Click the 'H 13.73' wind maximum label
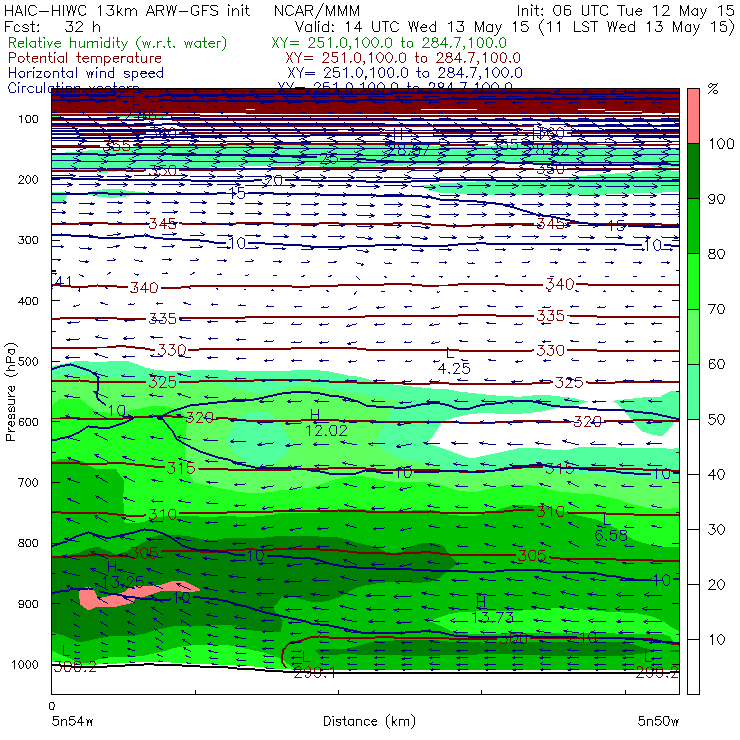The height and width of the screenshot is (740, 740). 492,609
